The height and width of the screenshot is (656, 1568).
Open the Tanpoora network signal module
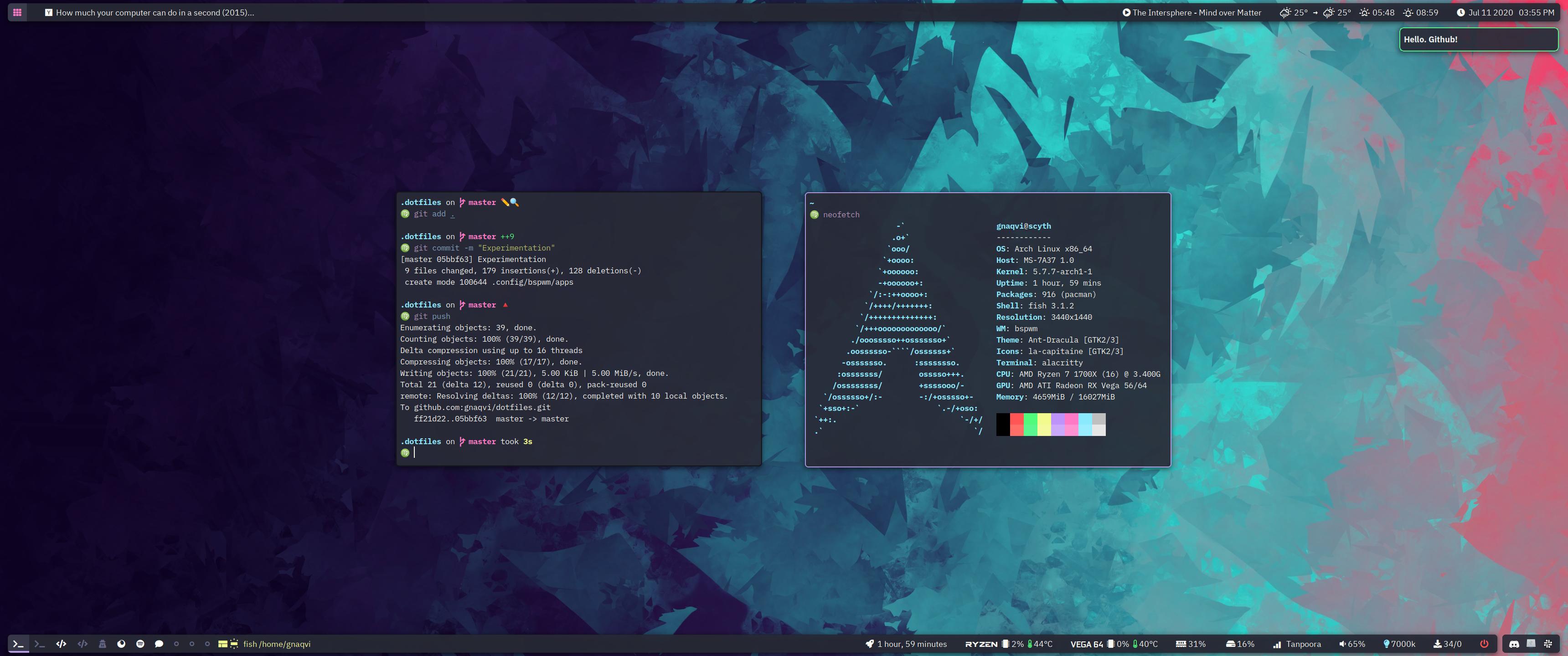click(1296, 644)
